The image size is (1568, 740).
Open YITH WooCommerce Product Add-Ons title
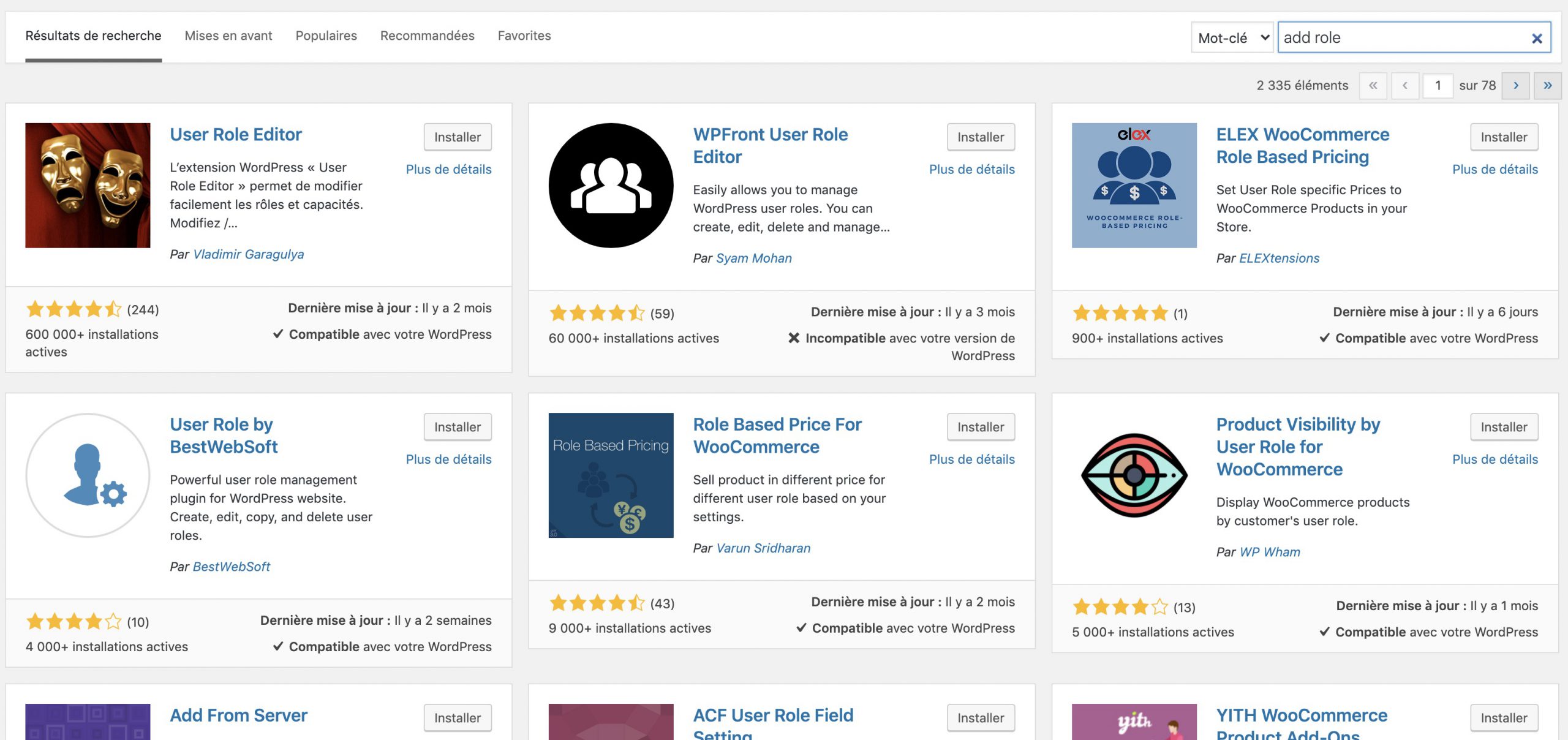(1302, 723)
